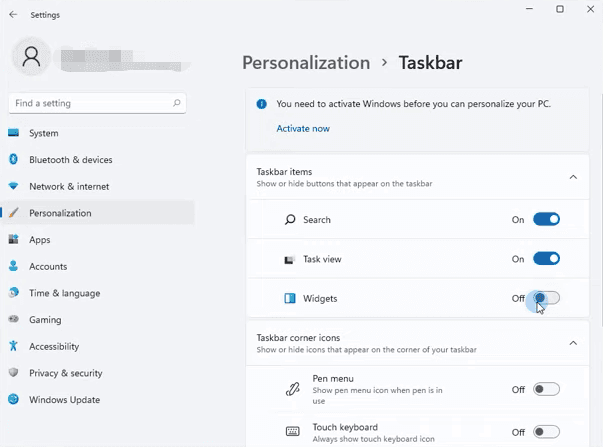Open Gaming settings category

[x=98, y=319]
